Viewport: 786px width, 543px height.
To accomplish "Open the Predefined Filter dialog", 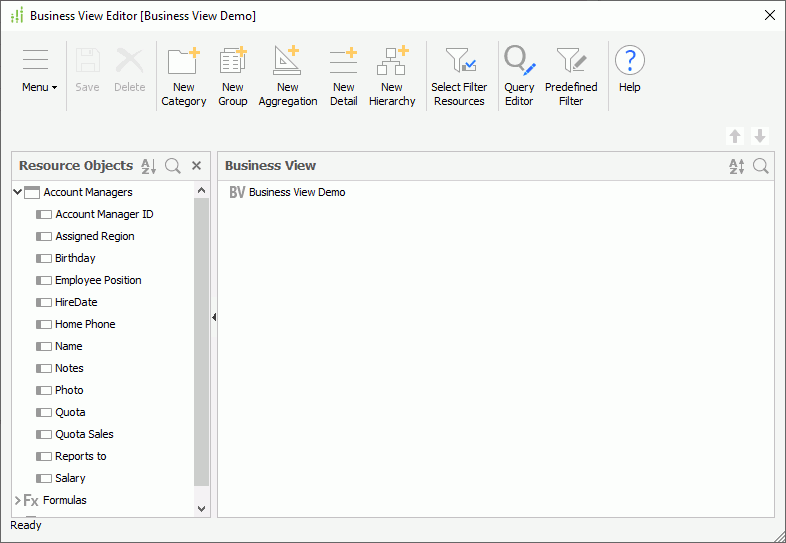I will coord(571,77).
